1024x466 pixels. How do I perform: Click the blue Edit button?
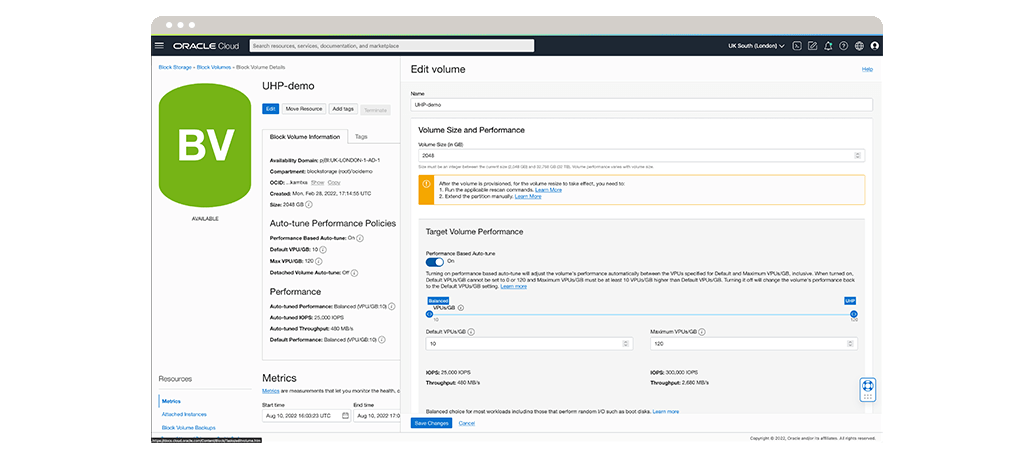tap(270, 109)
